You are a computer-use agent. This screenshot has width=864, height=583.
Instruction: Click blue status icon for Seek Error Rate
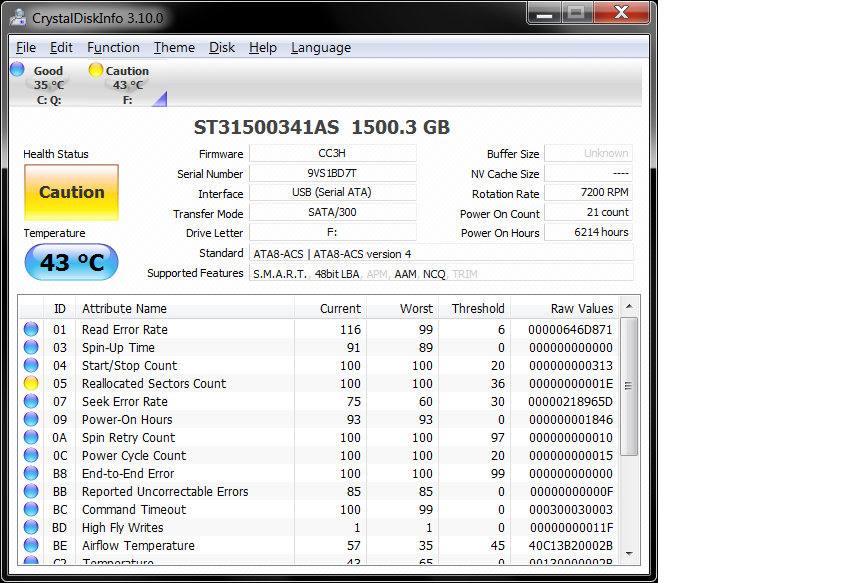click(31, 402)
